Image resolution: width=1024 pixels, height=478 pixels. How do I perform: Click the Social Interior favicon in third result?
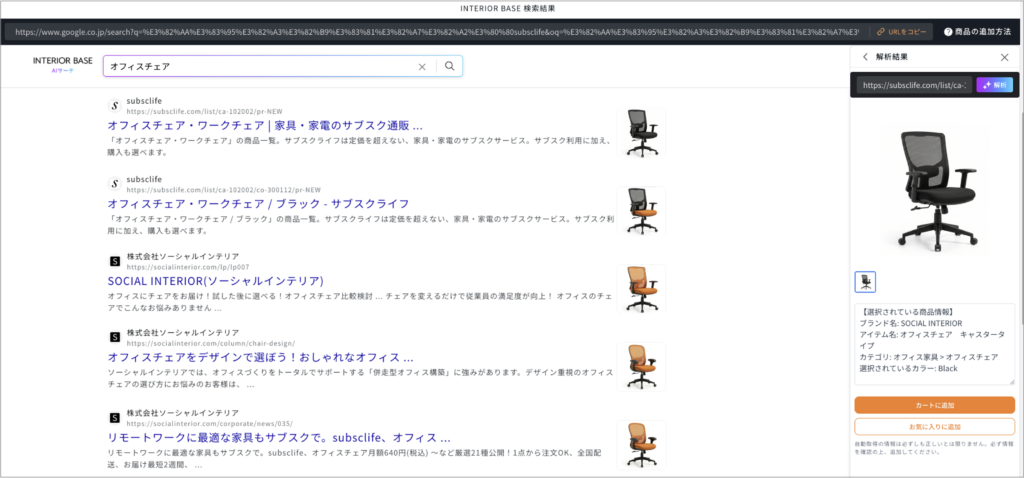[114, 261]
